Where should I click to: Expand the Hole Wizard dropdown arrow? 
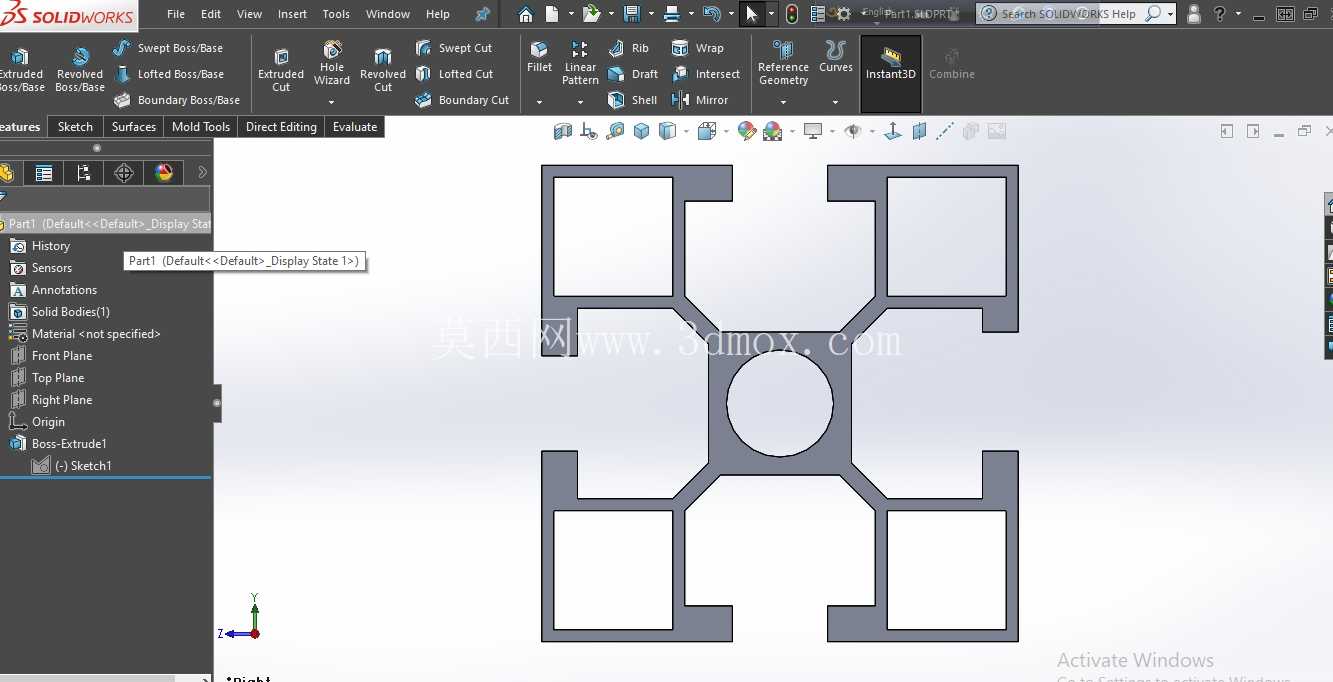pos(332,102)
